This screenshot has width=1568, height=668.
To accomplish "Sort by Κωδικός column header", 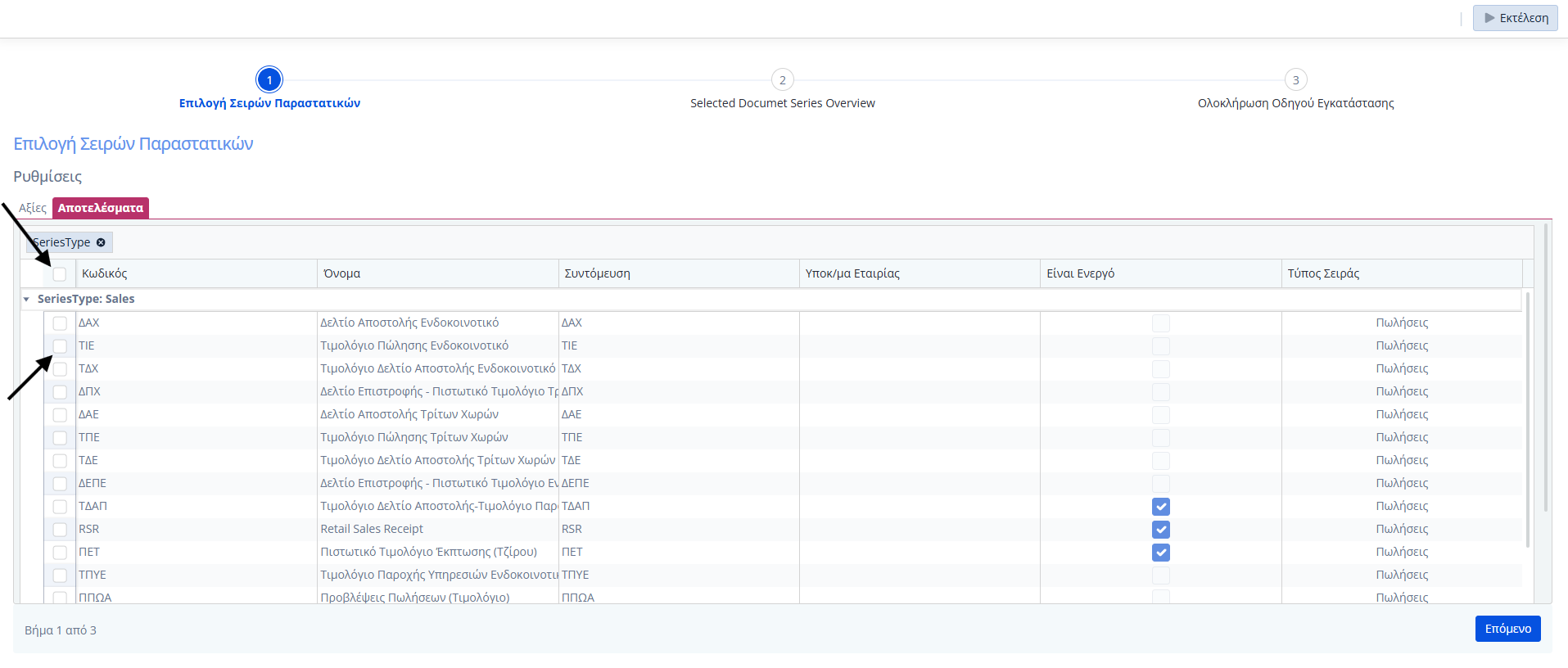I will tap(105, 273).
